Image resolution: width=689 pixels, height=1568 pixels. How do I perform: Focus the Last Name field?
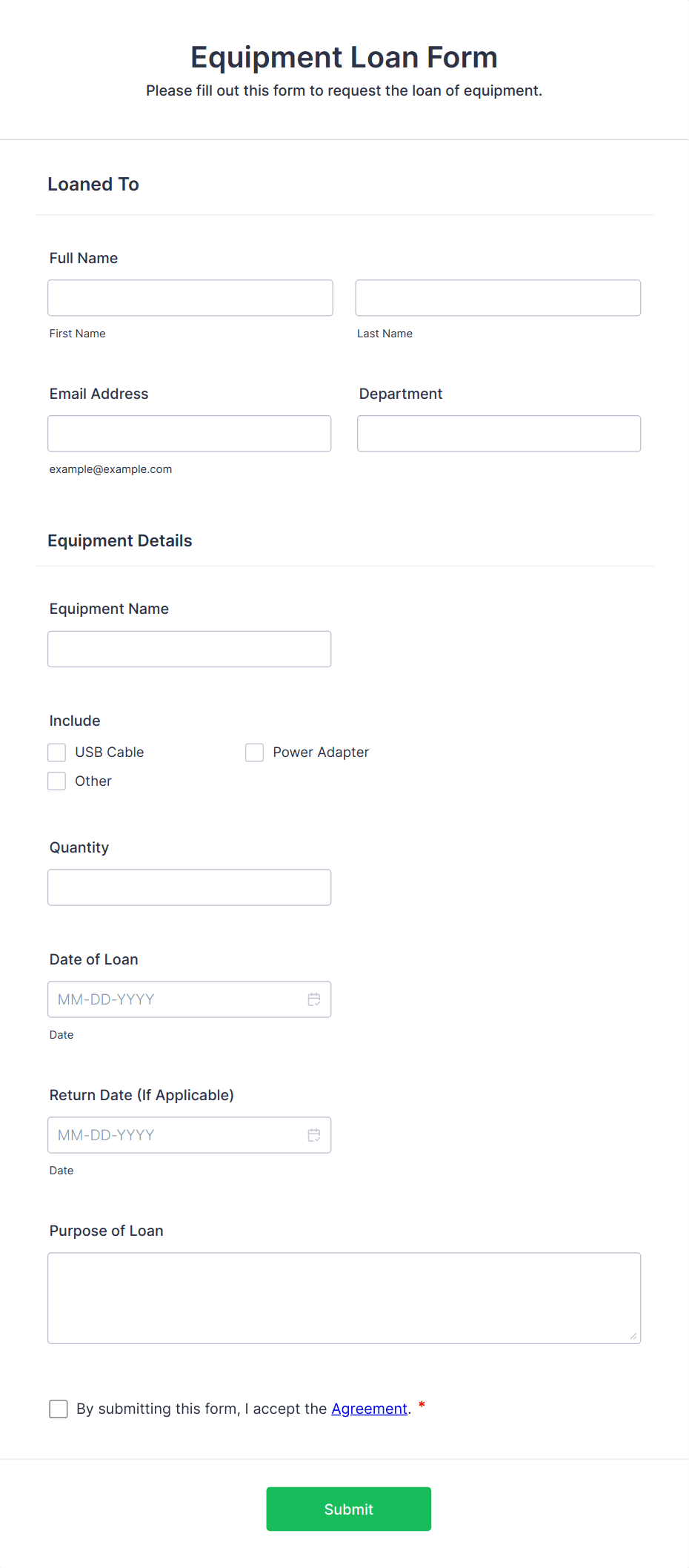click(498, 298)
